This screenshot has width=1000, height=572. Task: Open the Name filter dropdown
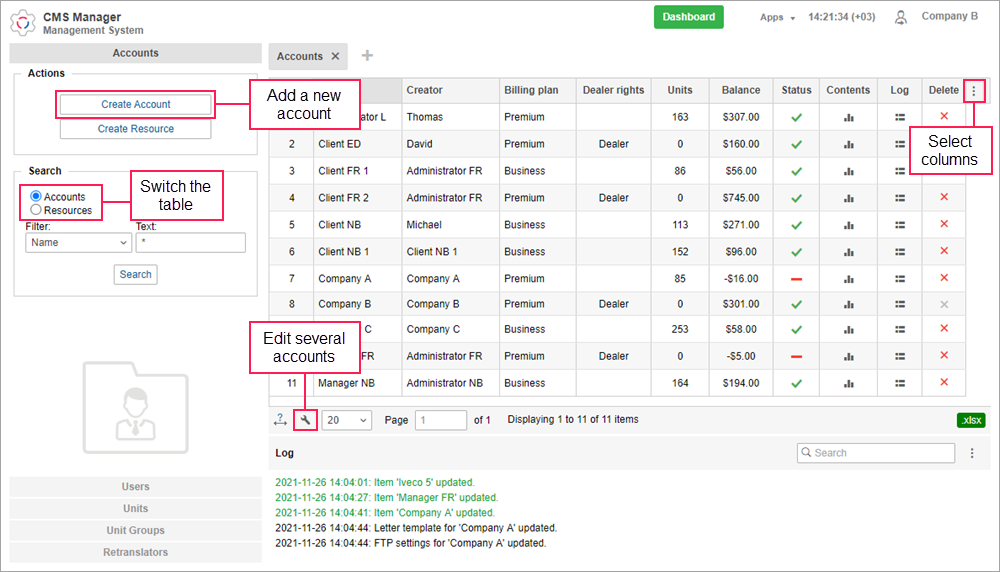point(78,242)
